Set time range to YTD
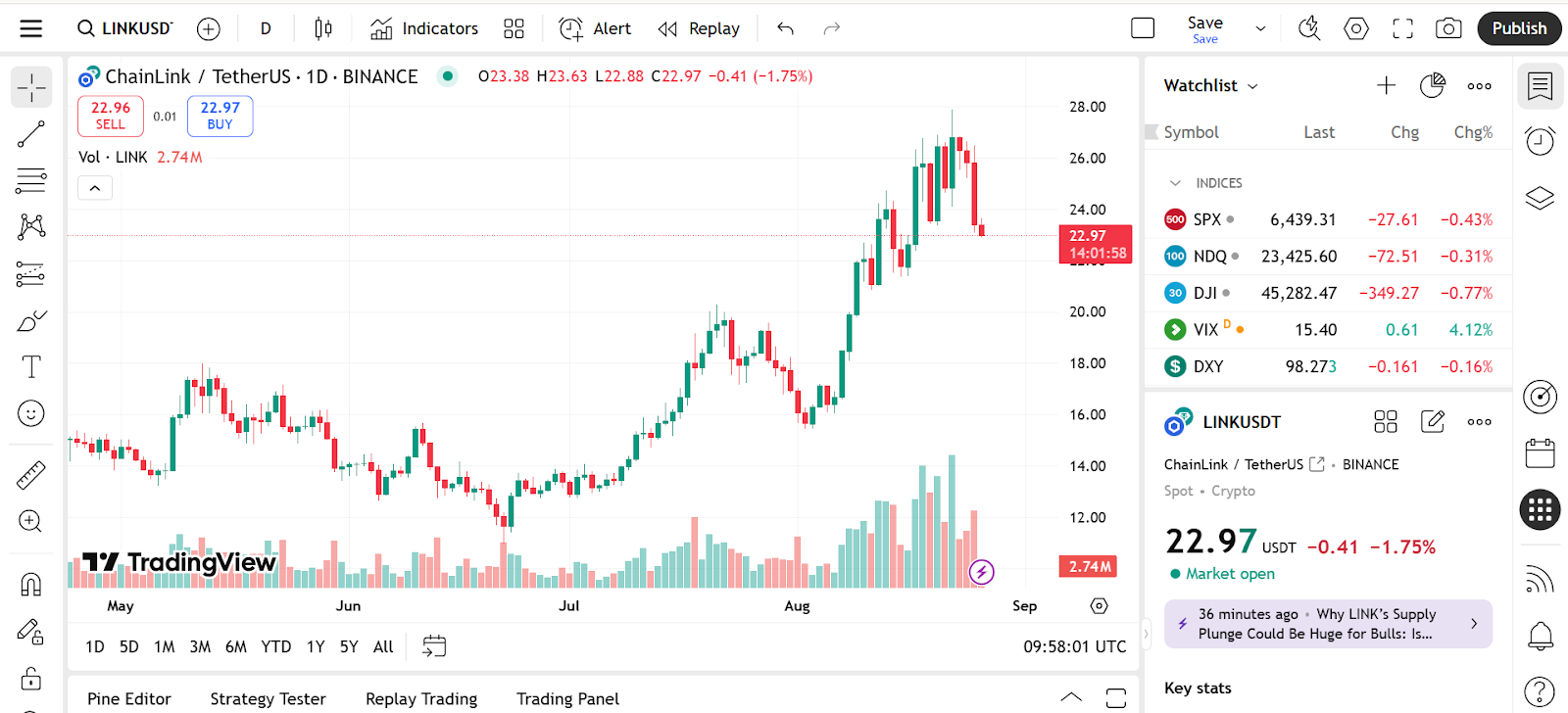Viewport: 1568px width, 713px height. pyautogui.click(x=276, y=646)
